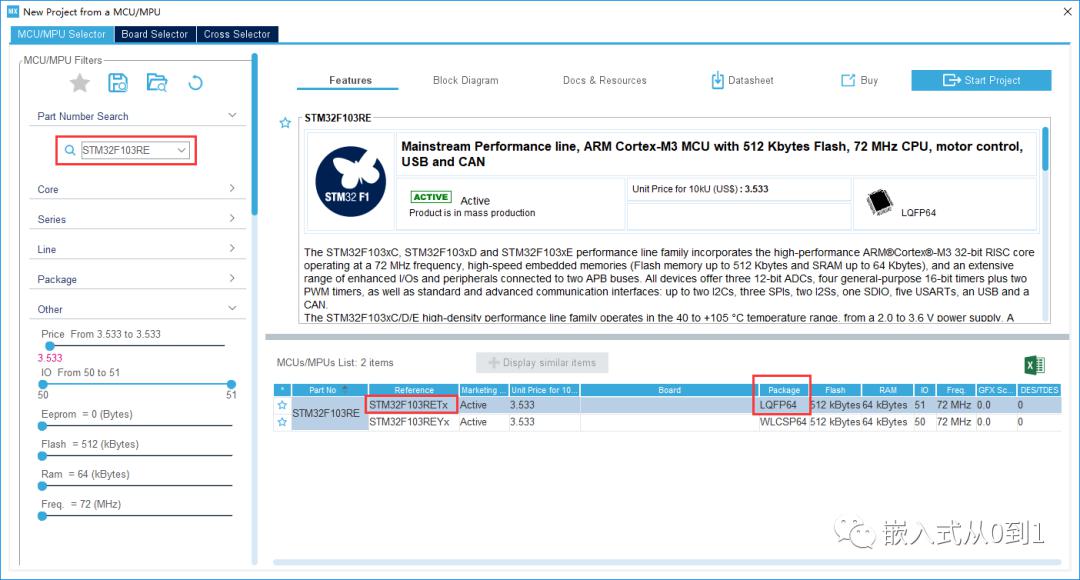Click the LQFP64 package cell
The width and height of the screenshot is (1080, 580).
[x=784, y=405]
